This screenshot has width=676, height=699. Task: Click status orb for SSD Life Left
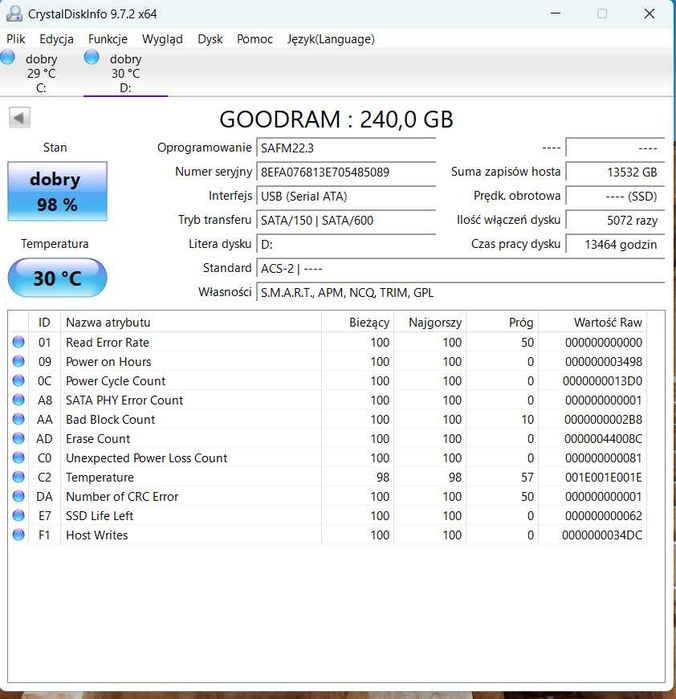[x=18, y=515]
